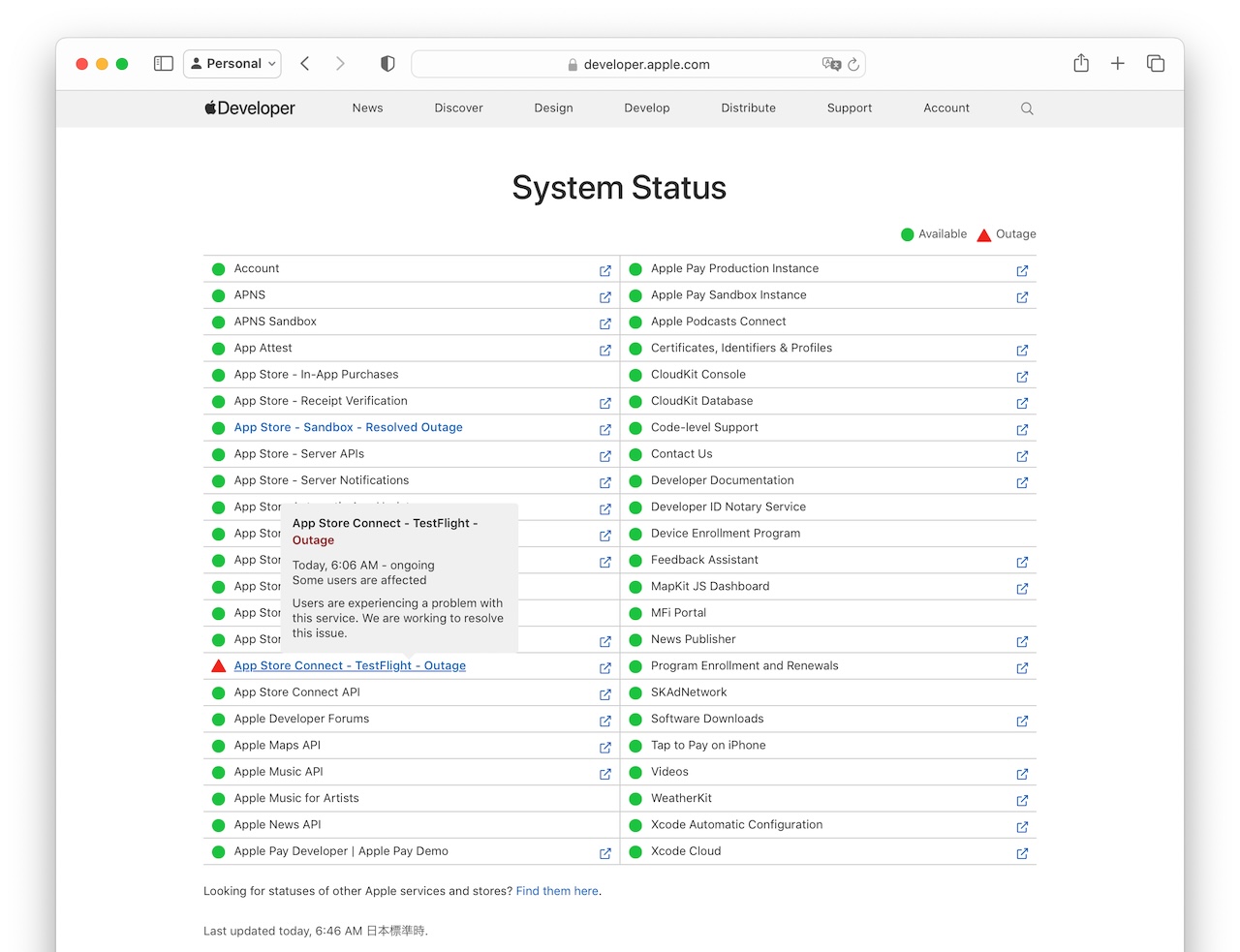Viewport: 1240px width, 952px height.
Task: Open external link for Xcode Cloud row
Action: tap(1022, 853)
